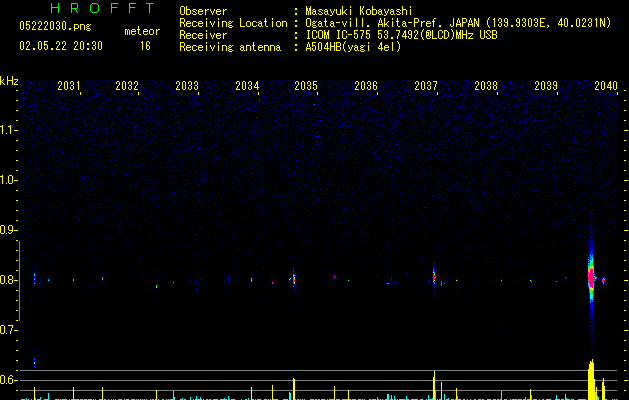Select the filename 05222030.png

pyautogui.click(x=55, y=26)
